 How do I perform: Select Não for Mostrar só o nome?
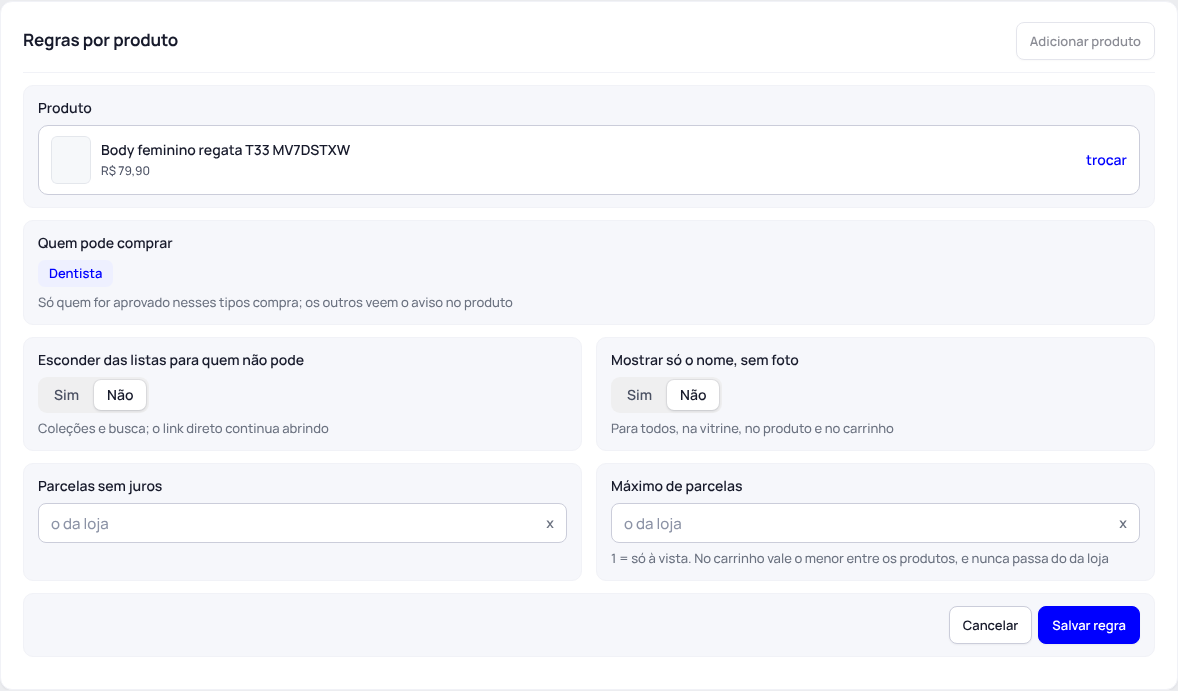pos(693,395)
